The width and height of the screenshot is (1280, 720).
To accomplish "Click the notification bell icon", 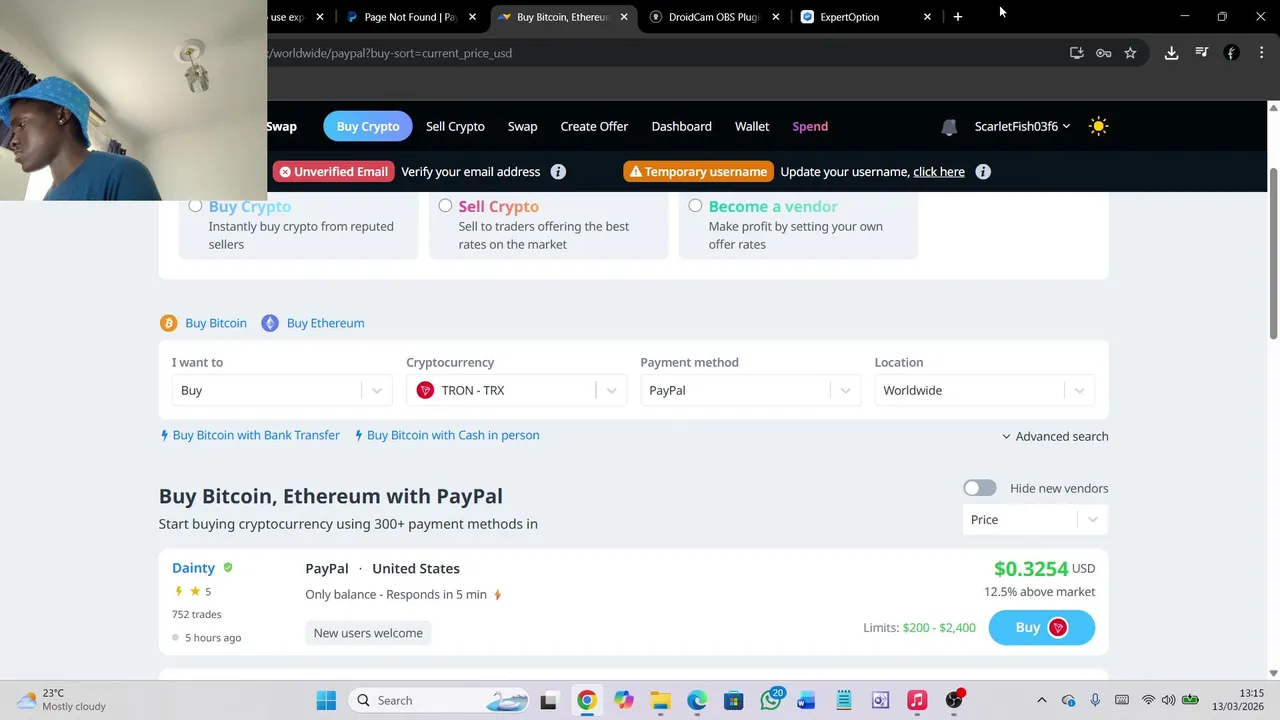I will (949, 127).
